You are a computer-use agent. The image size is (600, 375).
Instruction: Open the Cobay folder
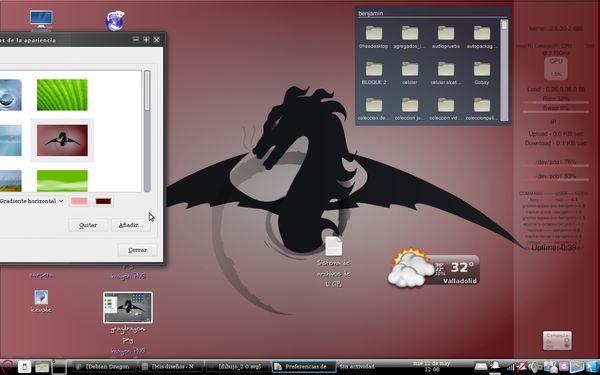point(481,73)
